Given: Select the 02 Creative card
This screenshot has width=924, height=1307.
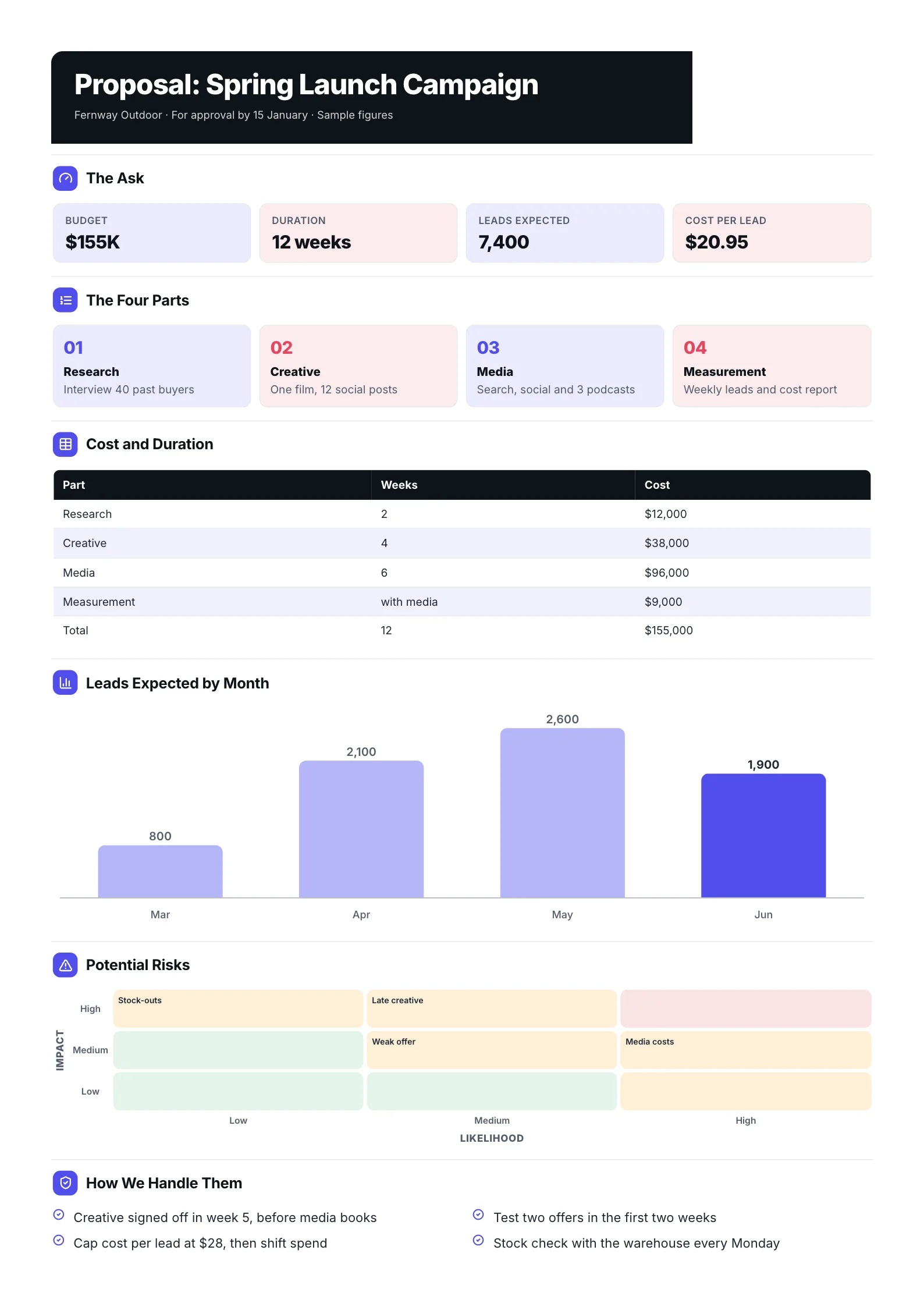Looking at the screenshot, I should pos(358,366).
